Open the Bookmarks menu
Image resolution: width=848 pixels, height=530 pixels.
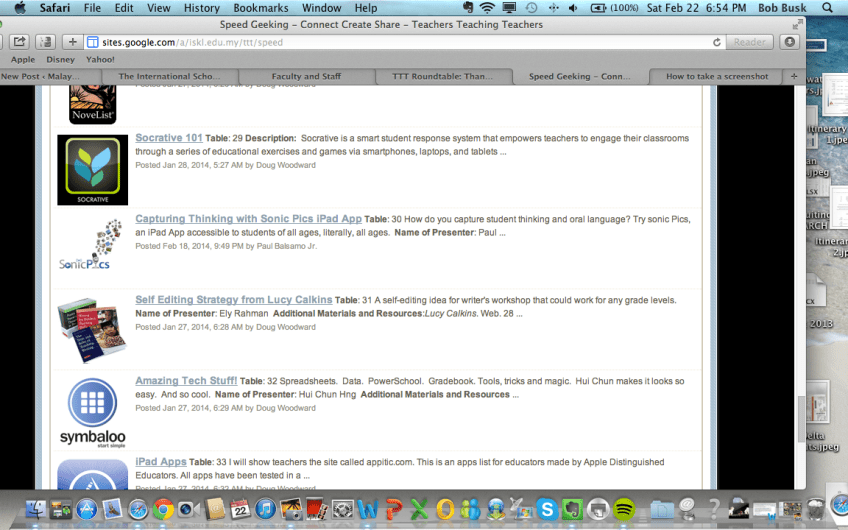coord(260,8)
